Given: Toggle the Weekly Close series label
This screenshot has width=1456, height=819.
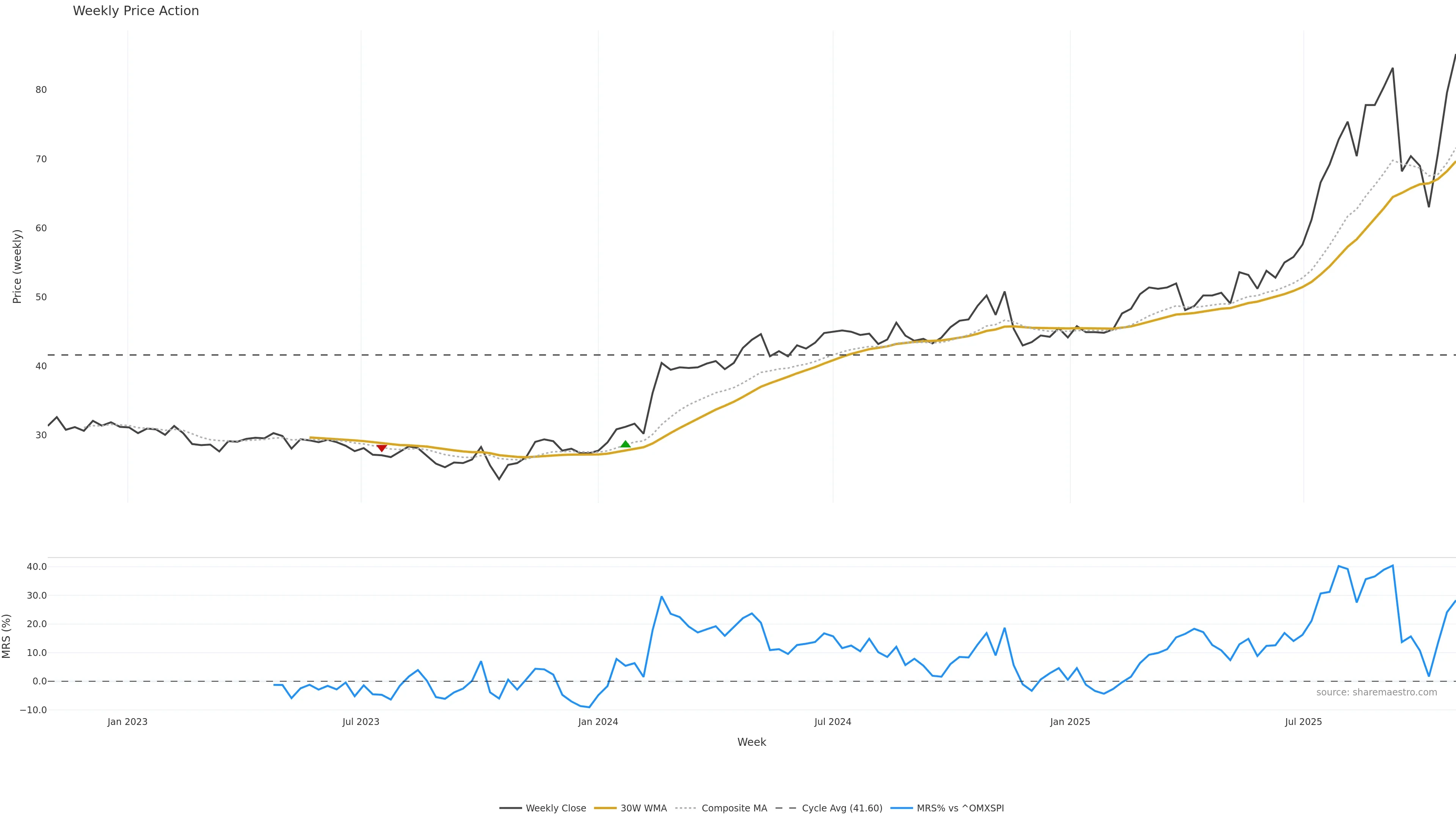Looking at the screenshot, I should click(x=555, y=808).
